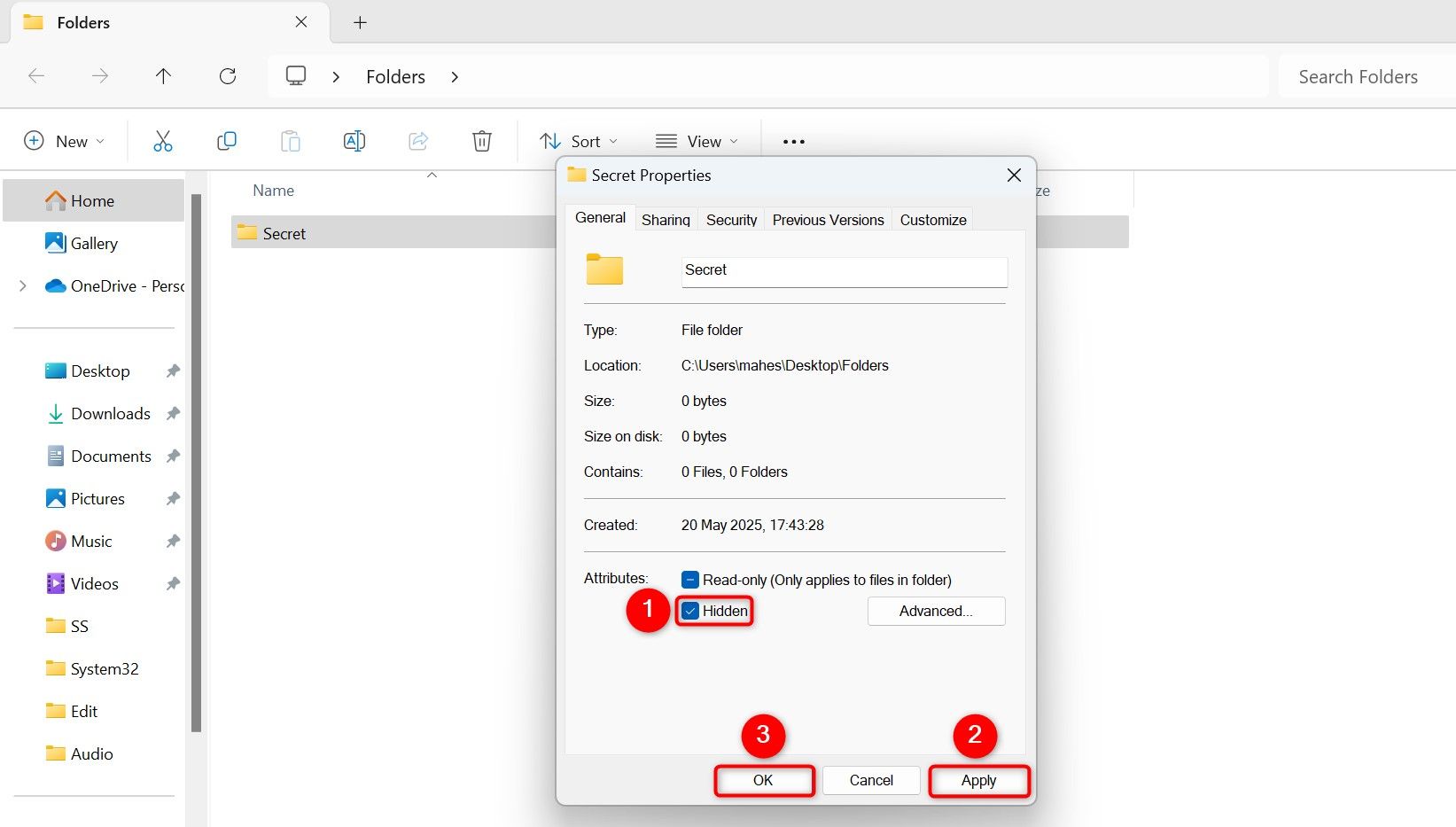Click the created date 20 May 2025, 17:43:28
1456x827 pixels.
tap(752, 525)
